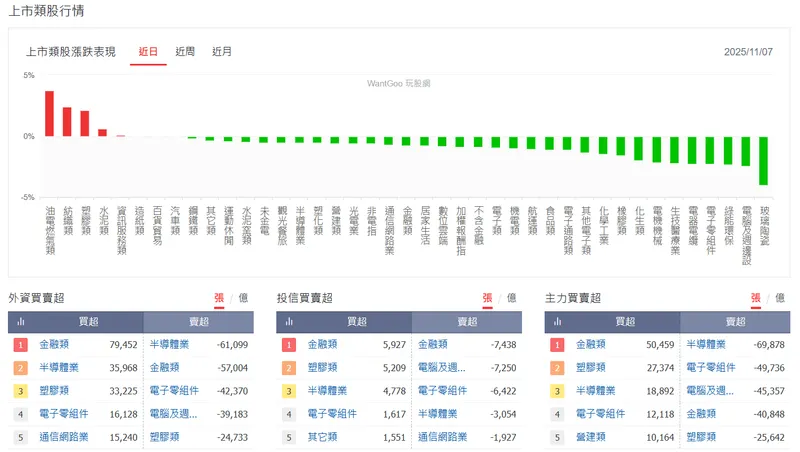Open 半導體業 in 外資 買超 list
This screenshot has height=452, width=800.
(x=59, y=368)
